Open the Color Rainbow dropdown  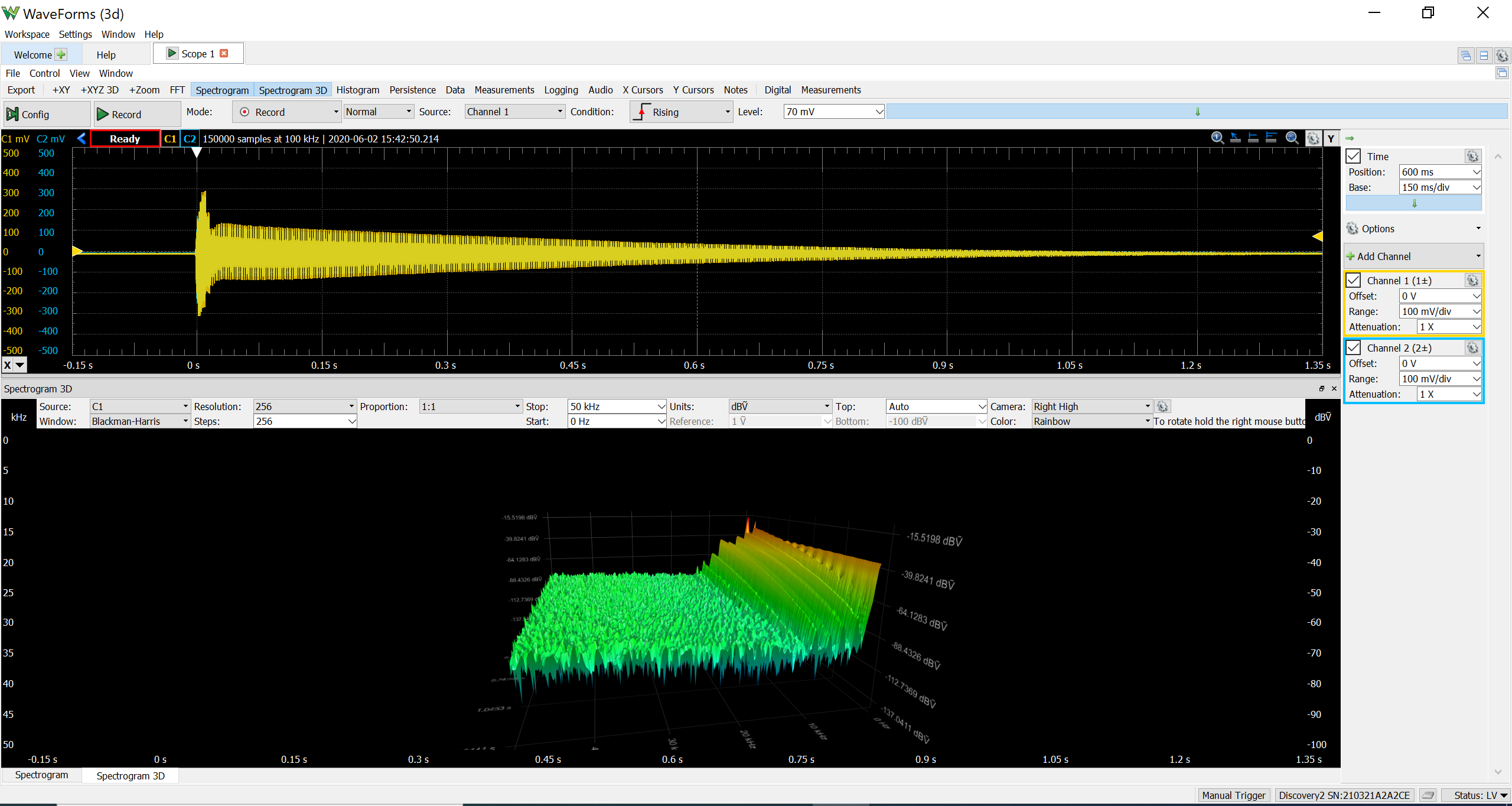pos(1091,421)
